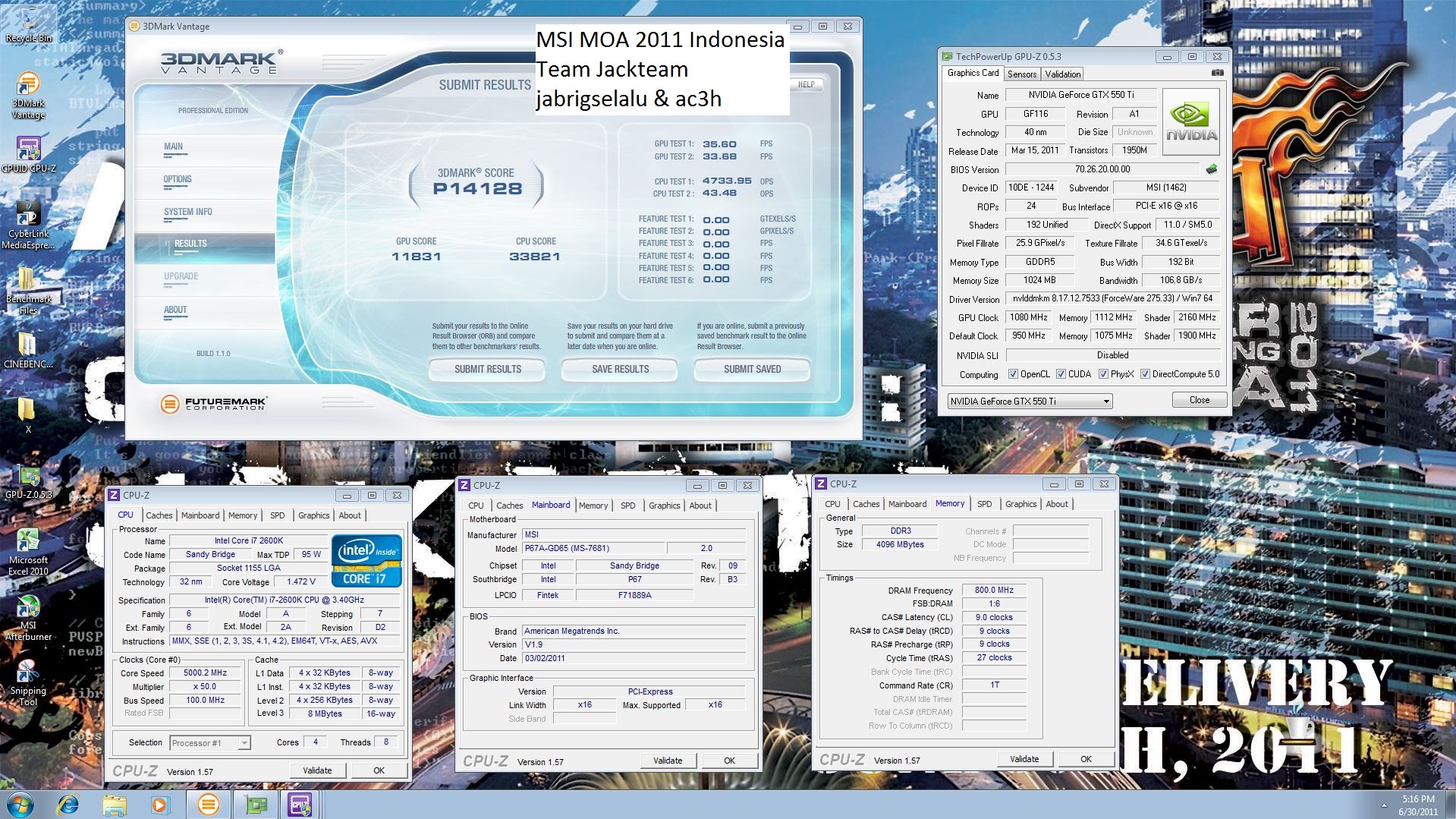Click the GPU-Z screenshot camera icon

point(1217,73)
